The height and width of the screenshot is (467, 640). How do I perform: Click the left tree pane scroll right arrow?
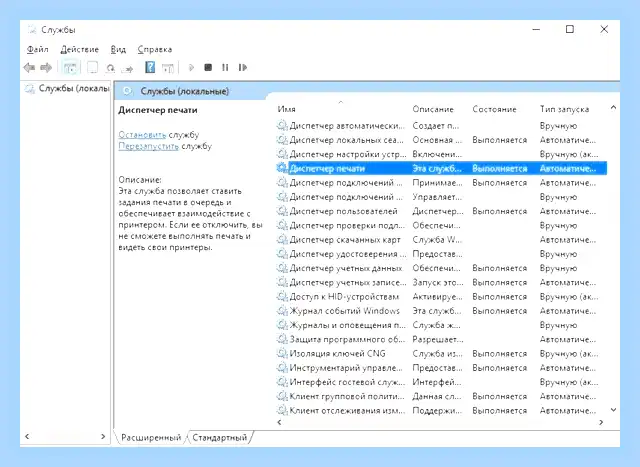(103, 436)
